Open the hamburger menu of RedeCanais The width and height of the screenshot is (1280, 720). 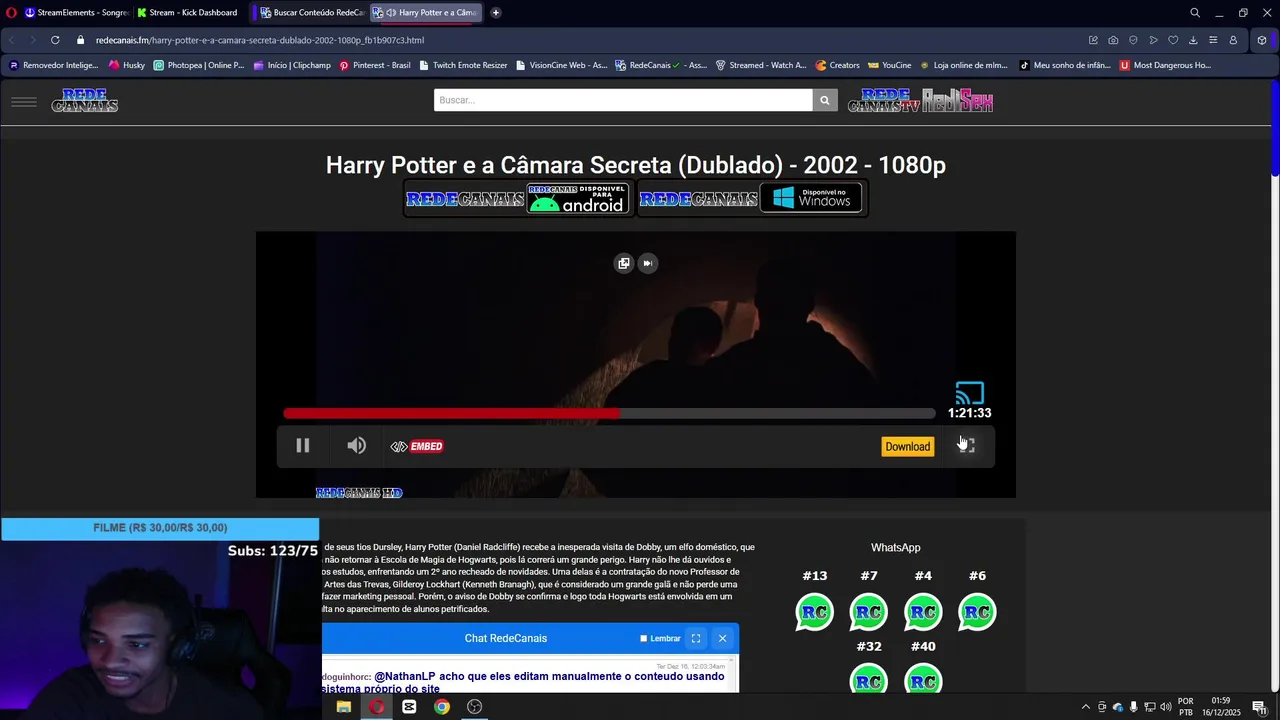[x=24, y=101]
